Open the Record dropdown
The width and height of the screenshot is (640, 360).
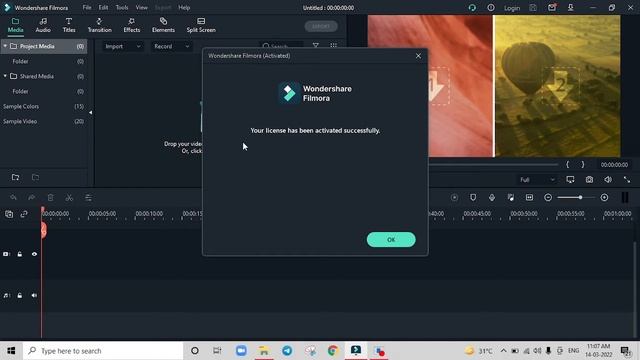(172, 47)
